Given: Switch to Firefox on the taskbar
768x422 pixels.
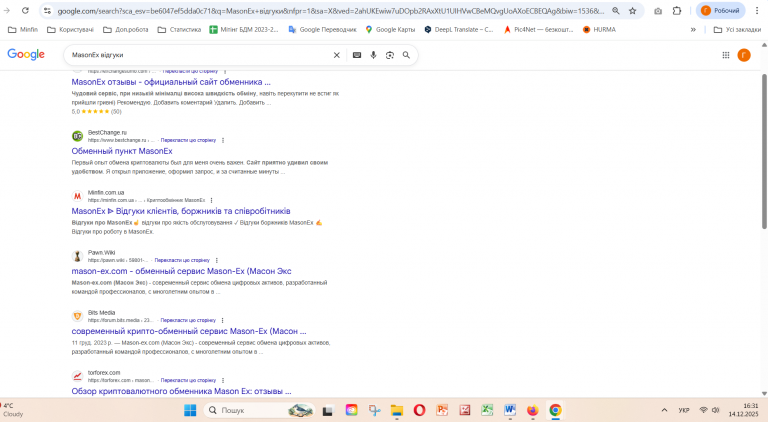Looking at the screenshot, I should 532,410.
